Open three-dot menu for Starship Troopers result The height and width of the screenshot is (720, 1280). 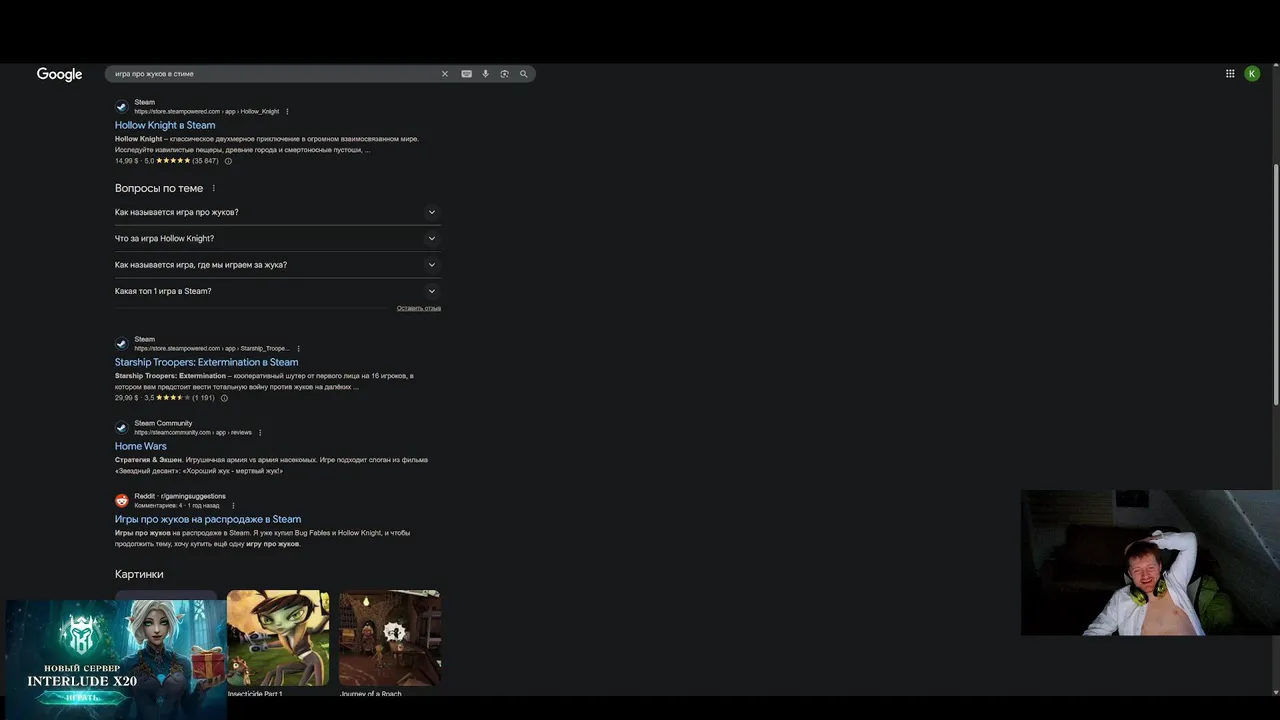point(298,348)
